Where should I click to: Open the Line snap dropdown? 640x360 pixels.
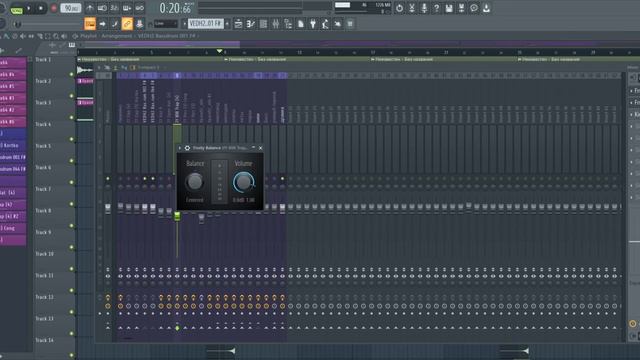coord(165,24)
